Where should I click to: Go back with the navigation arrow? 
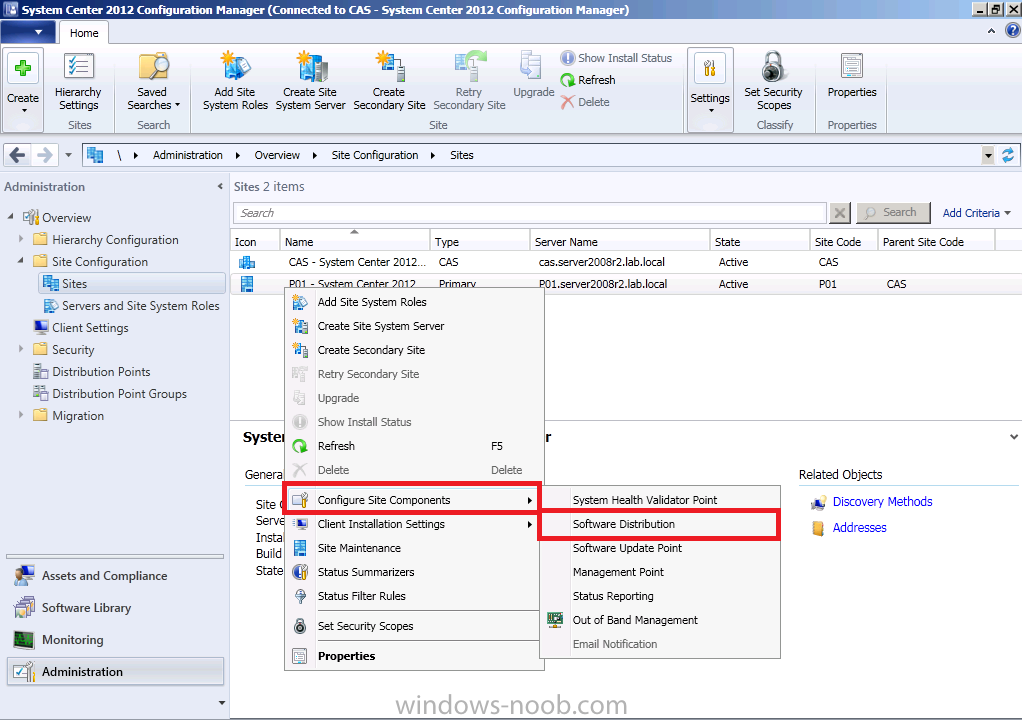point(18,155)
